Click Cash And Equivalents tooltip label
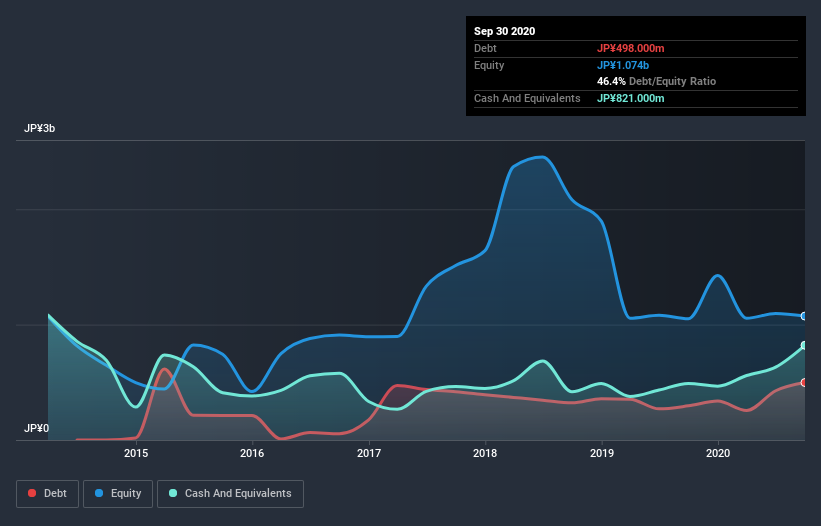Screen dimensions: 821x526 coord(527,98)
